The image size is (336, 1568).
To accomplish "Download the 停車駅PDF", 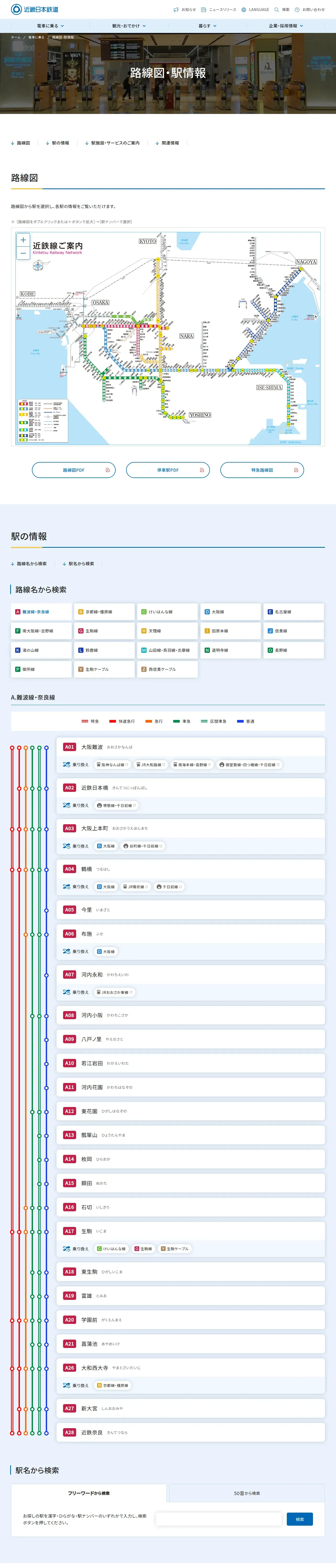I will (x=168, y=470).
